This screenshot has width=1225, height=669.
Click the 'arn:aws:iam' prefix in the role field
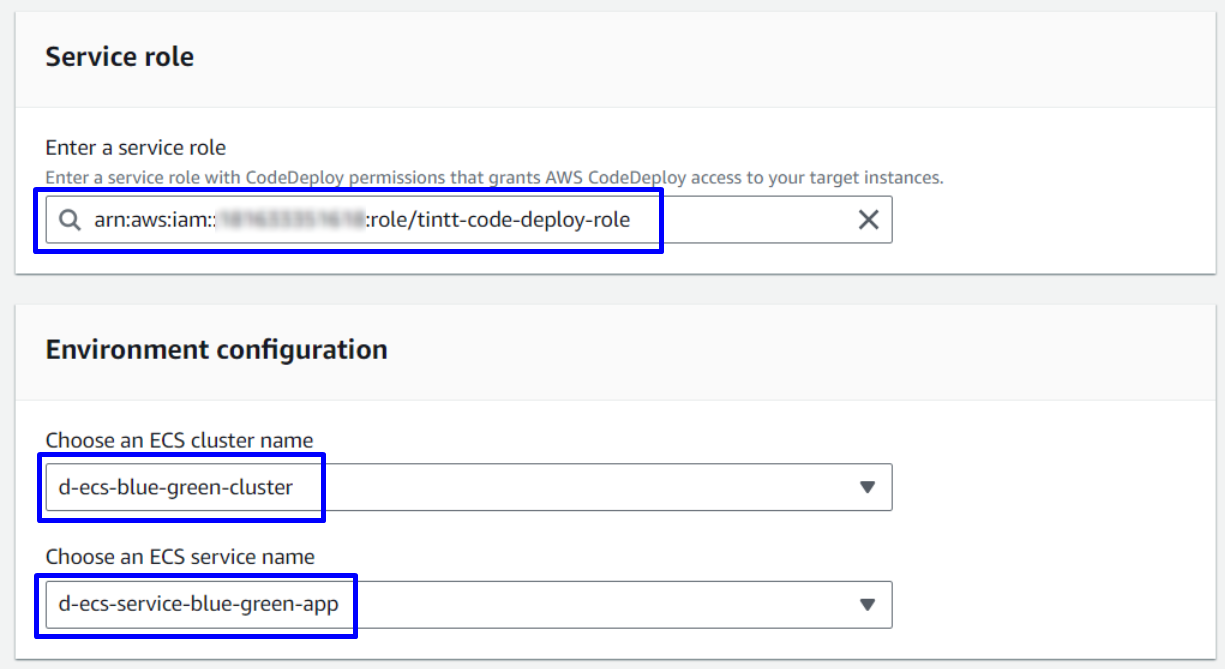click(x=150, y=220)
